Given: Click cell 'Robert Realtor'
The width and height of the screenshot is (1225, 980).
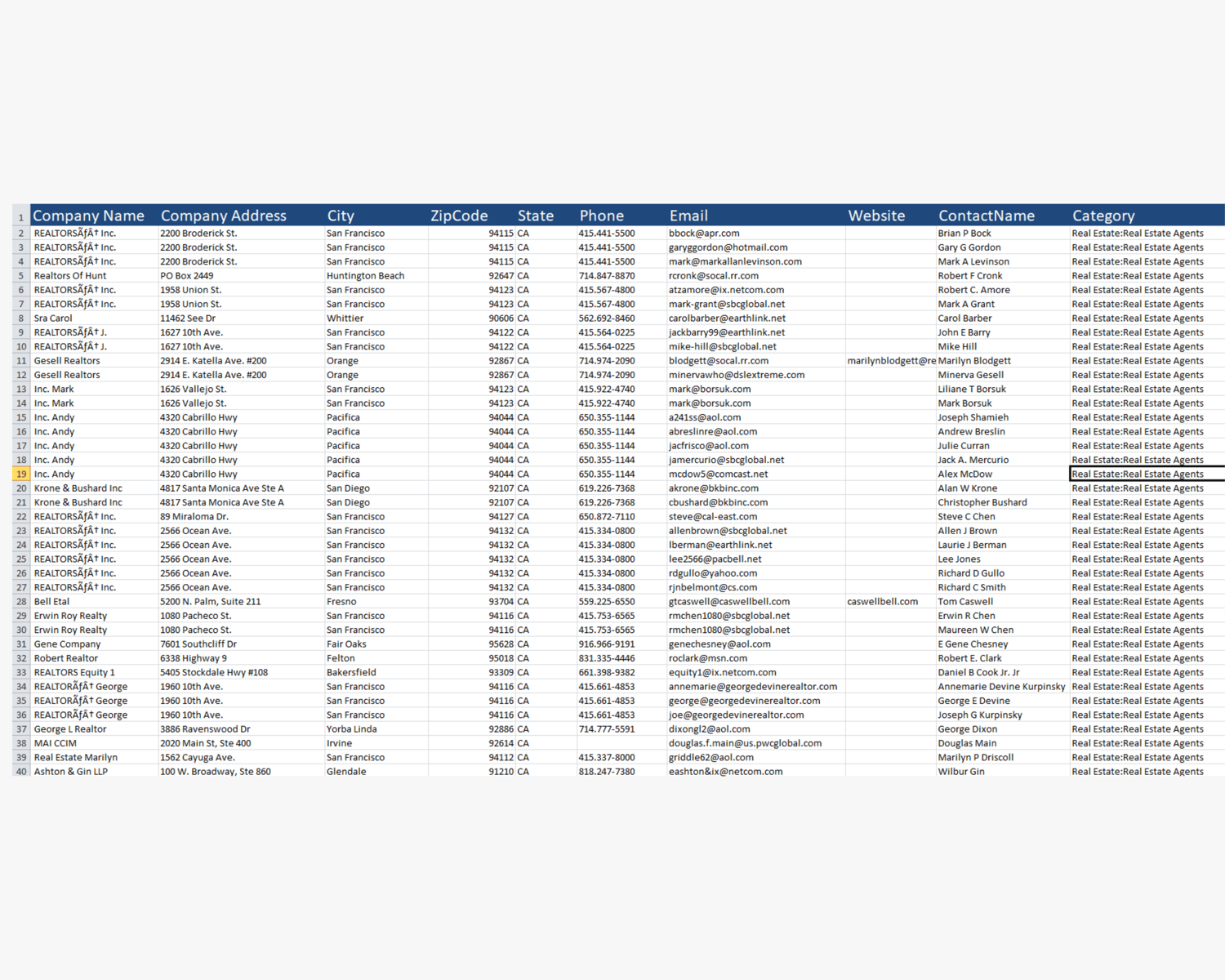Looking at the screenshot, I should (x=94, y=658).
